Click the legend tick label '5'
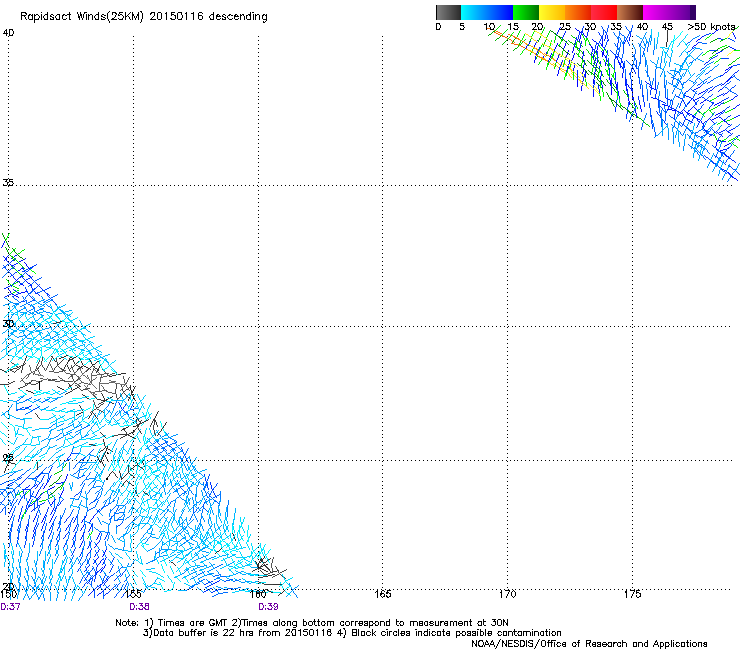 tap(462, 26)
